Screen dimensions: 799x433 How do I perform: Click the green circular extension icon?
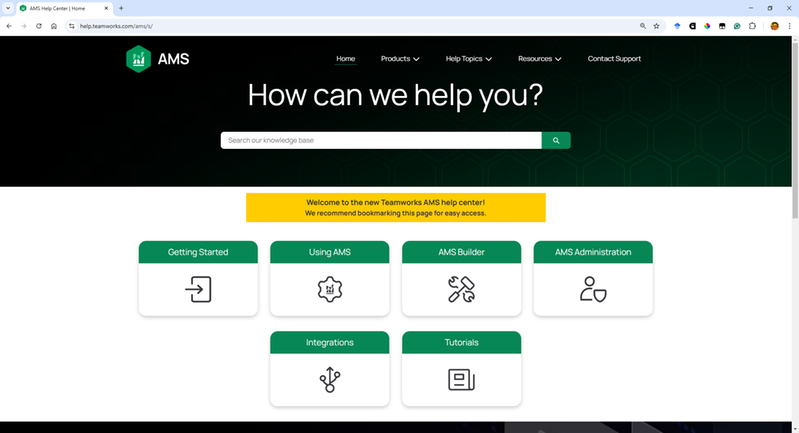pos(737,26)
